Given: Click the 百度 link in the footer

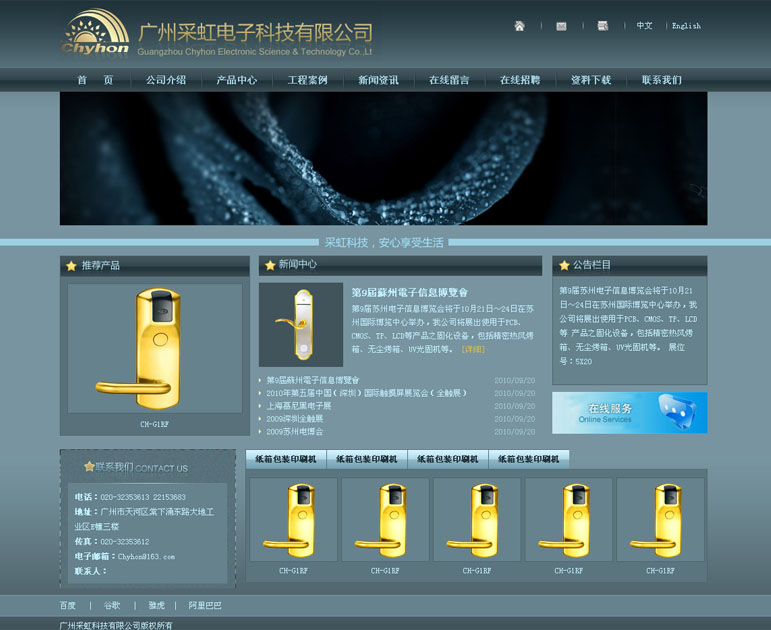Looking at the screenshot, I should pyautogui.click(x=68, y=606).
